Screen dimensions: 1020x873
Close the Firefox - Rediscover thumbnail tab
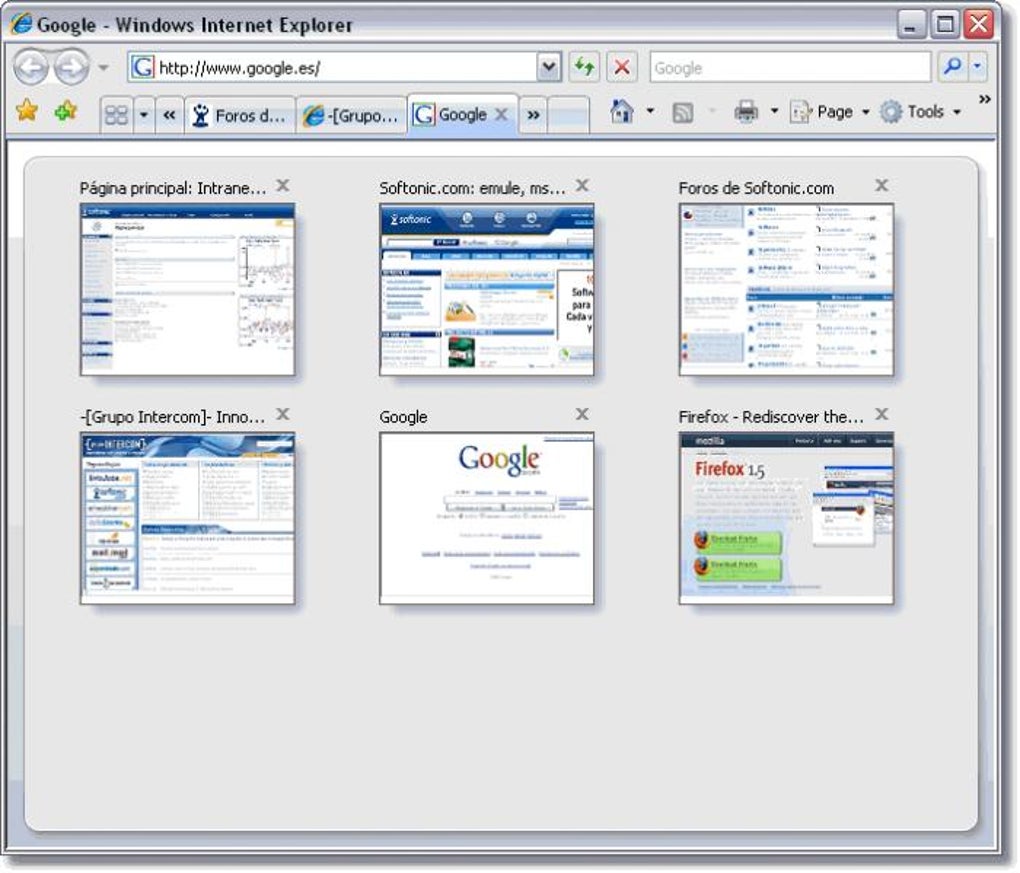tap(881, 414)
